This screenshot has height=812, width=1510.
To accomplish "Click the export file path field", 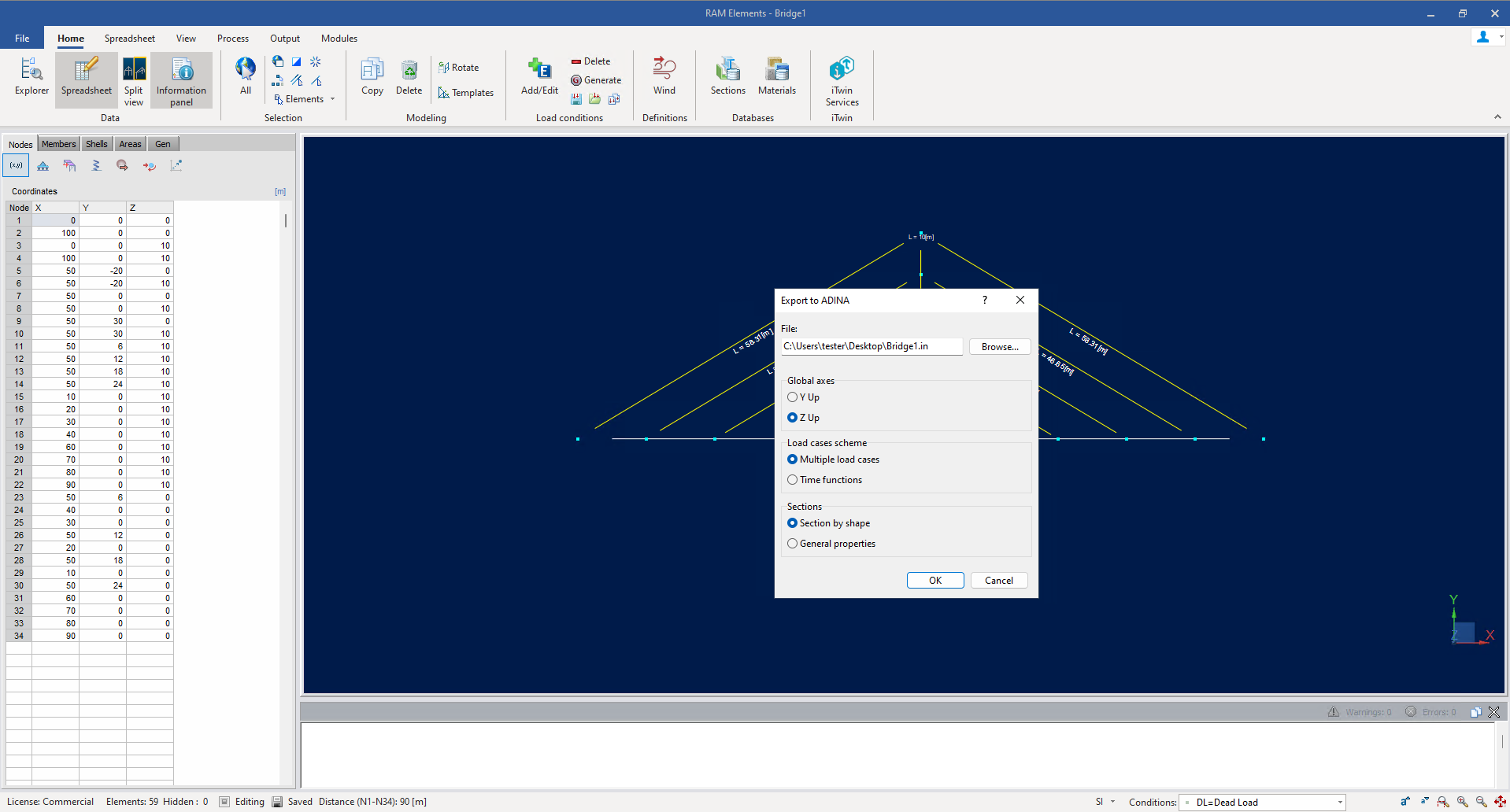I will pyautogui.click(x=872, y=346).
